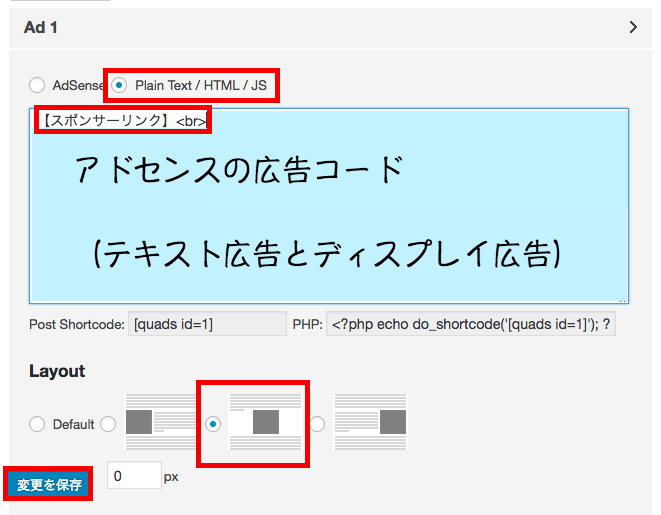Click the ad code textarea's resize handle
This screenshot has width=661, height=515.
[x=623, y=300]
